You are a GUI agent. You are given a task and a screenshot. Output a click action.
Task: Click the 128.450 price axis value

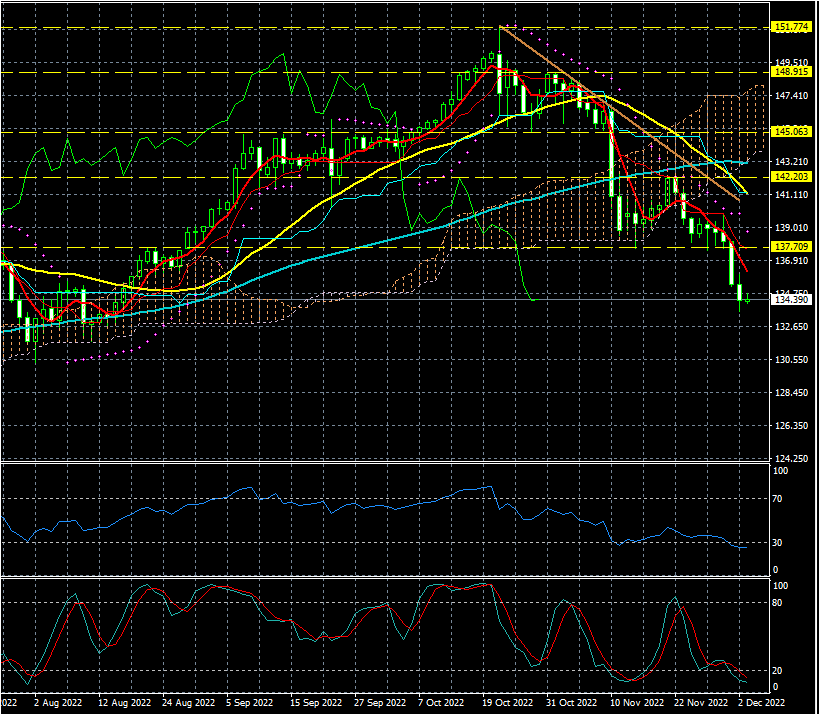792,392
